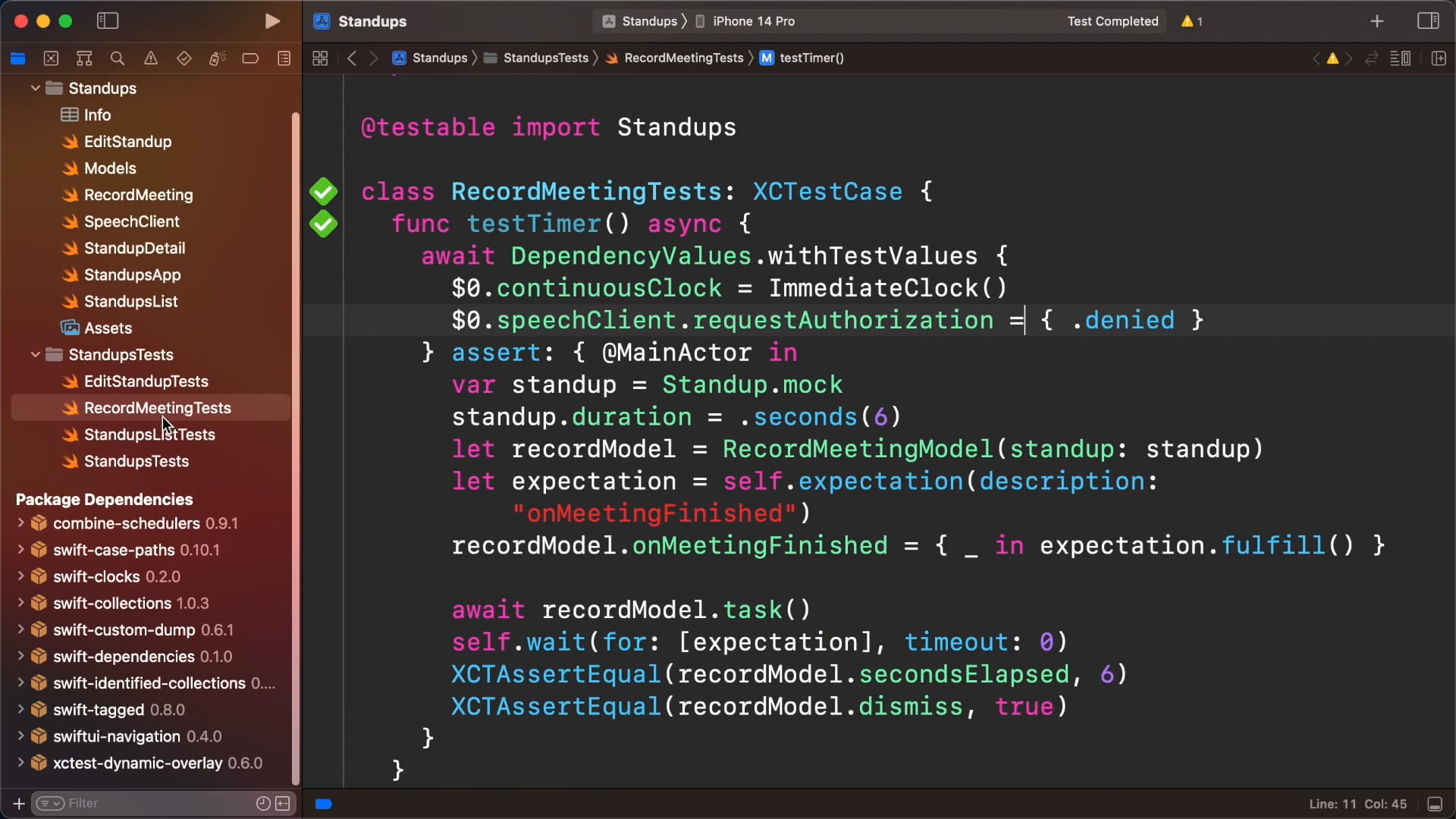Add new file with bottom plus button

click(18, 803)
